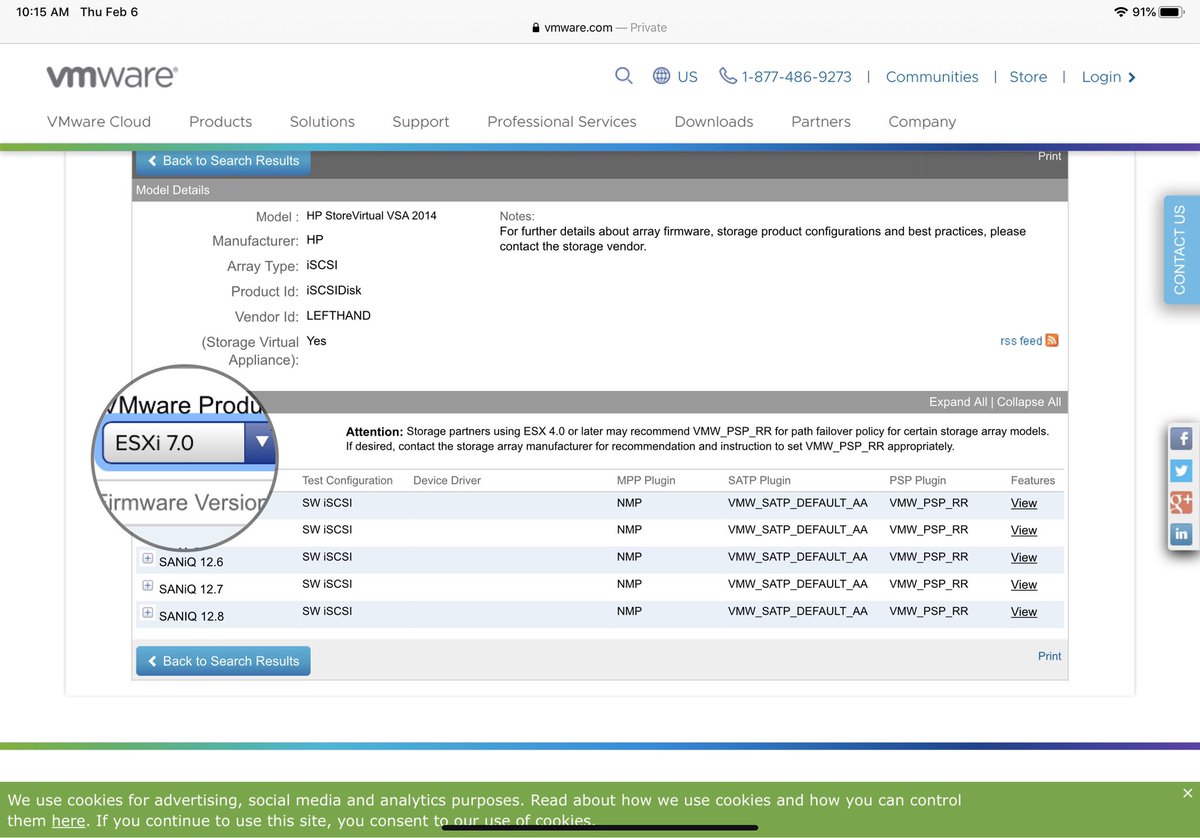Expand the SANiQ 12.6 row
Screen dimensions: 1200x838
click(x=148, y=559)
